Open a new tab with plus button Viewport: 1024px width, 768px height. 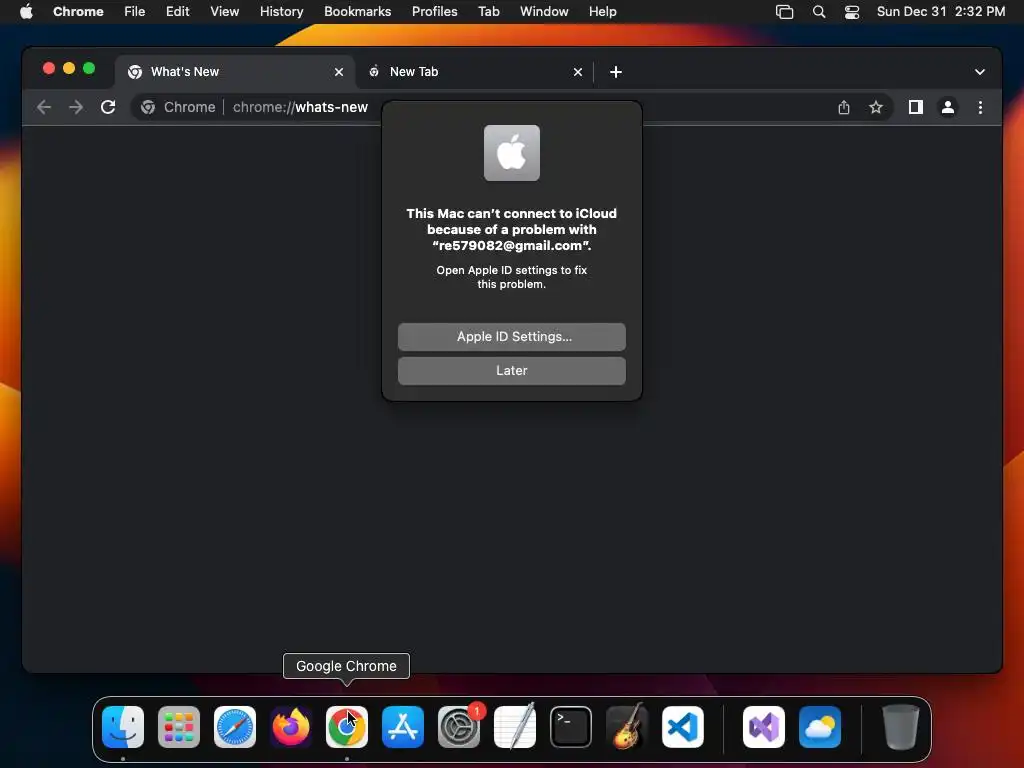616,72
